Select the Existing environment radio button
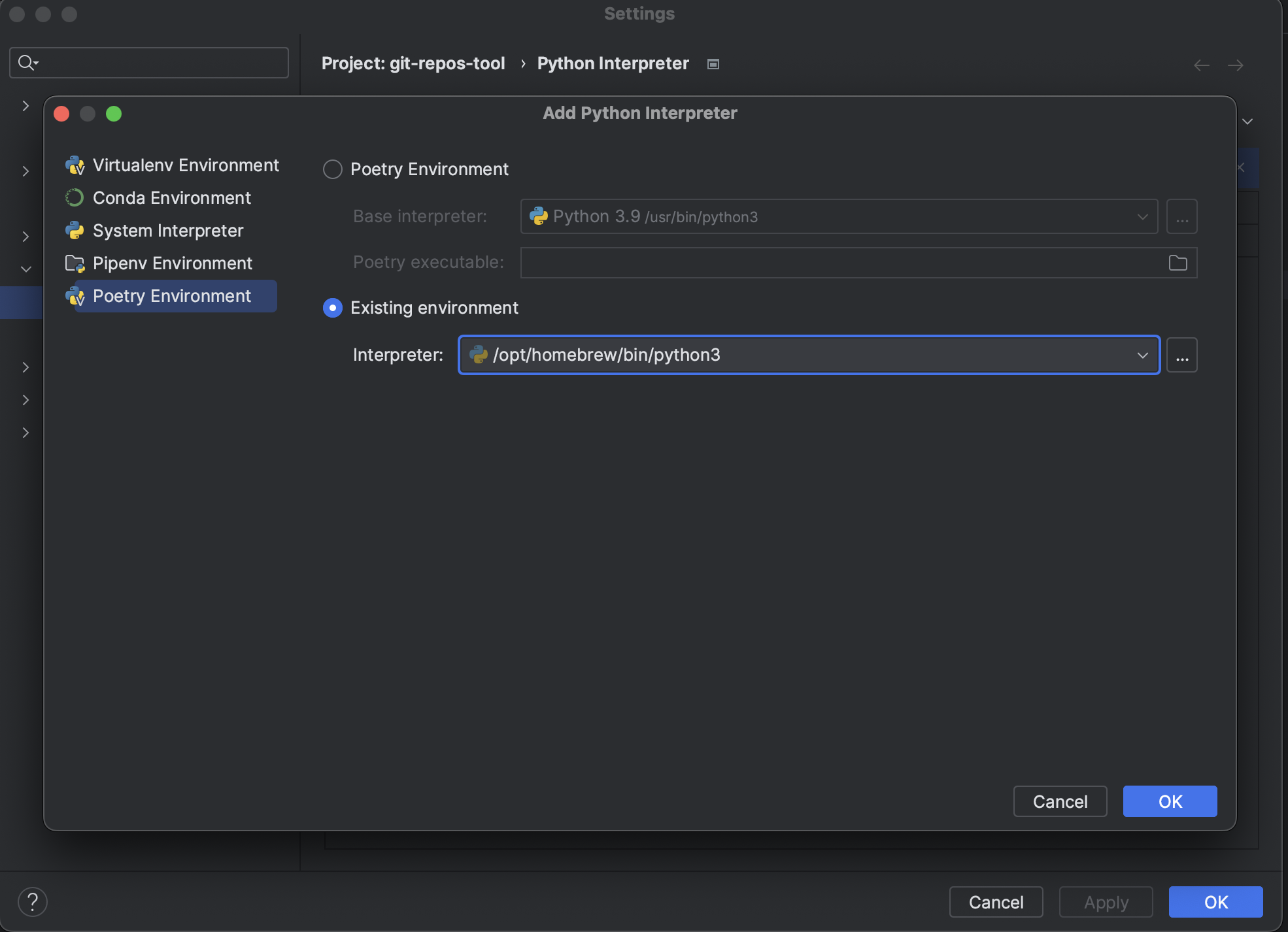1288x932 pixels. click(x=333, y=308)
